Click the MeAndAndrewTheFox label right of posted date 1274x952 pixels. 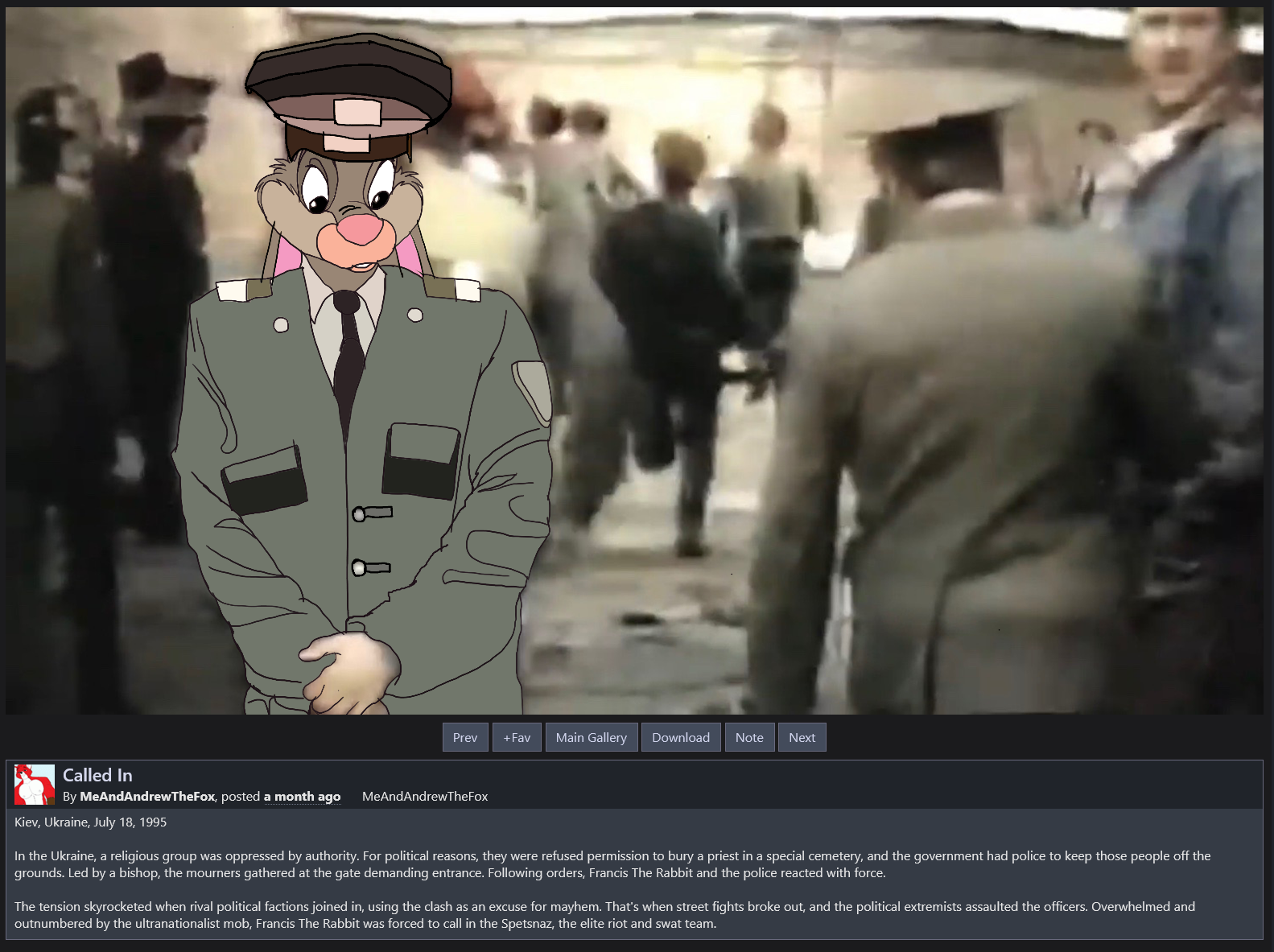(x=425, y=797)
